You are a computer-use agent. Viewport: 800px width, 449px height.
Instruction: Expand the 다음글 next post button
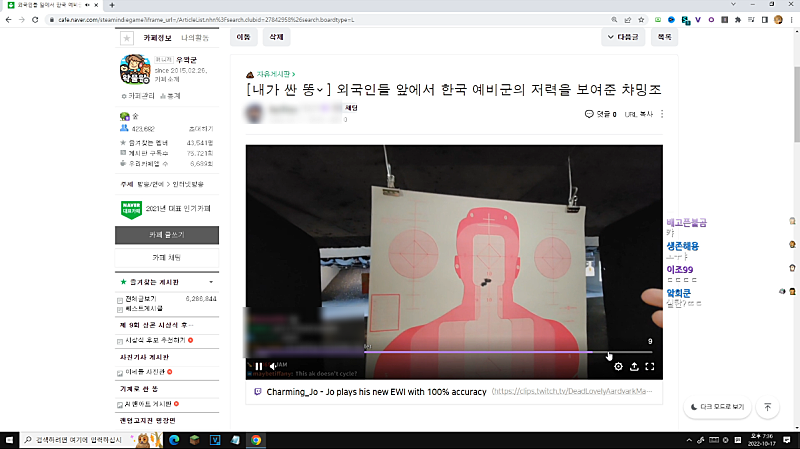pos(622,37)
